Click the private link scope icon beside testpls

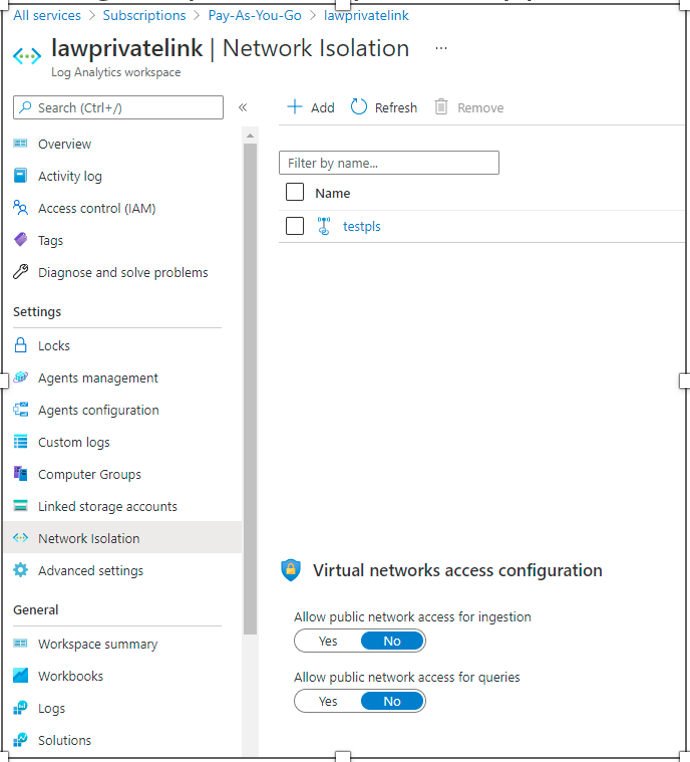click(x=324, y=226)
